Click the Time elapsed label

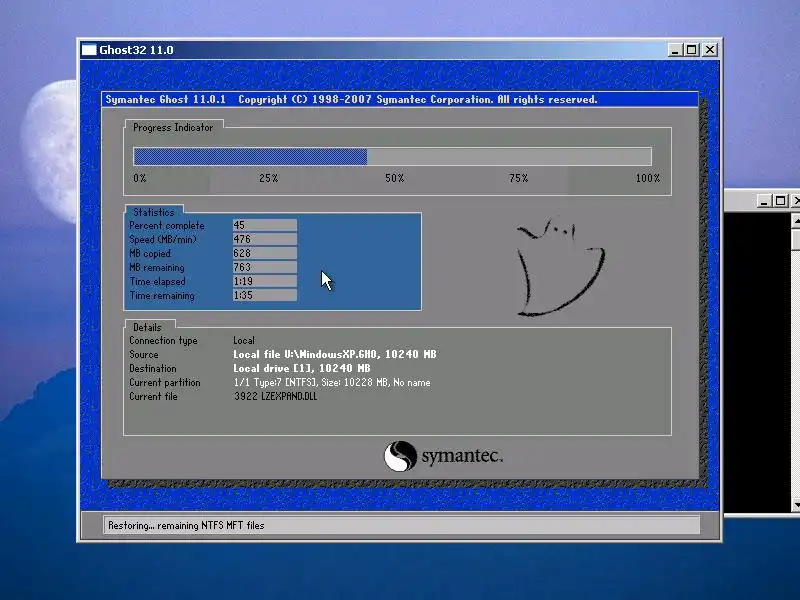tap(157, 282)
